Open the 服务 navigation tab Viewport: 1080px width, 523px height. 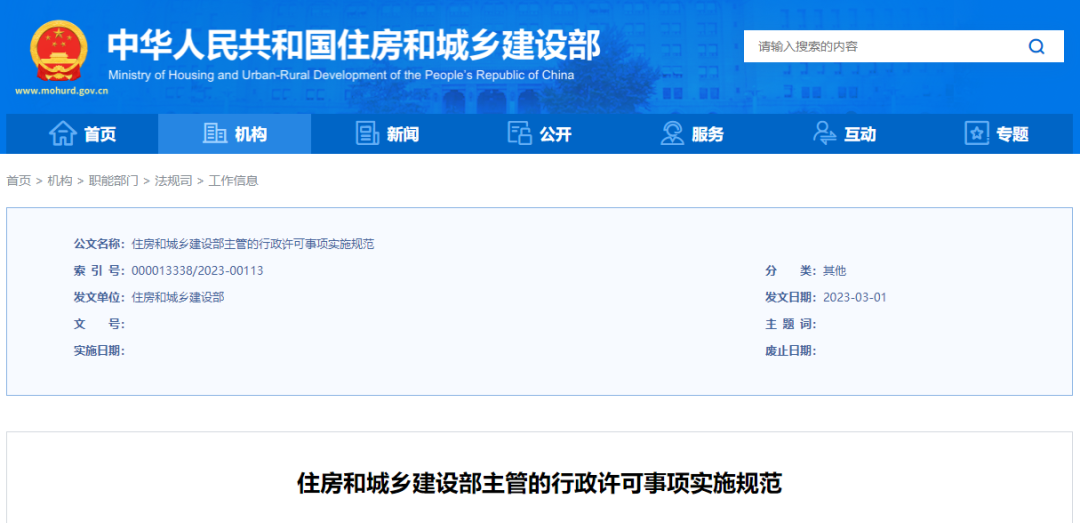[x=692, y=134]
